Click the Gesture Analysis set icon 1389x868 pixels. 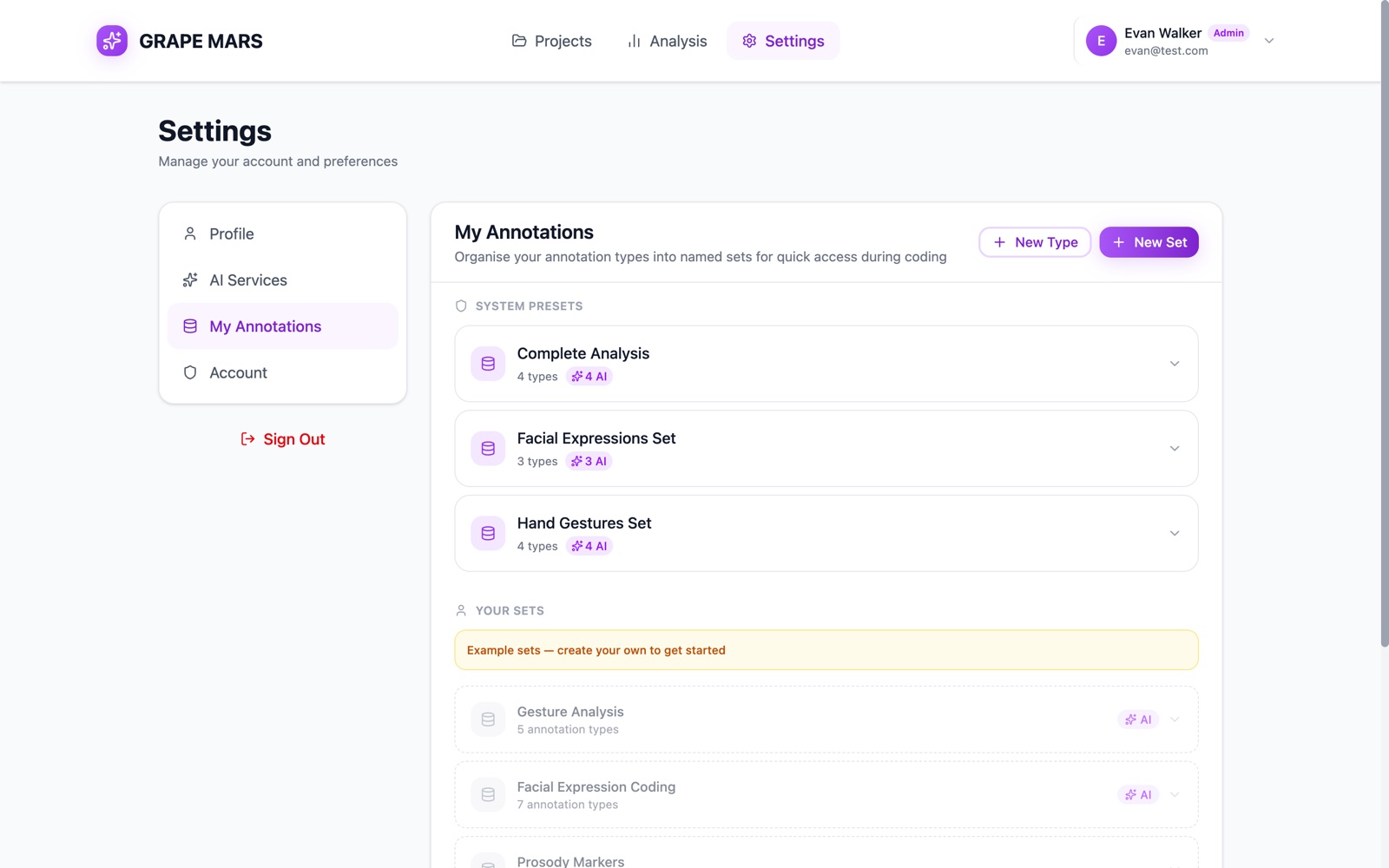point(488,720)
